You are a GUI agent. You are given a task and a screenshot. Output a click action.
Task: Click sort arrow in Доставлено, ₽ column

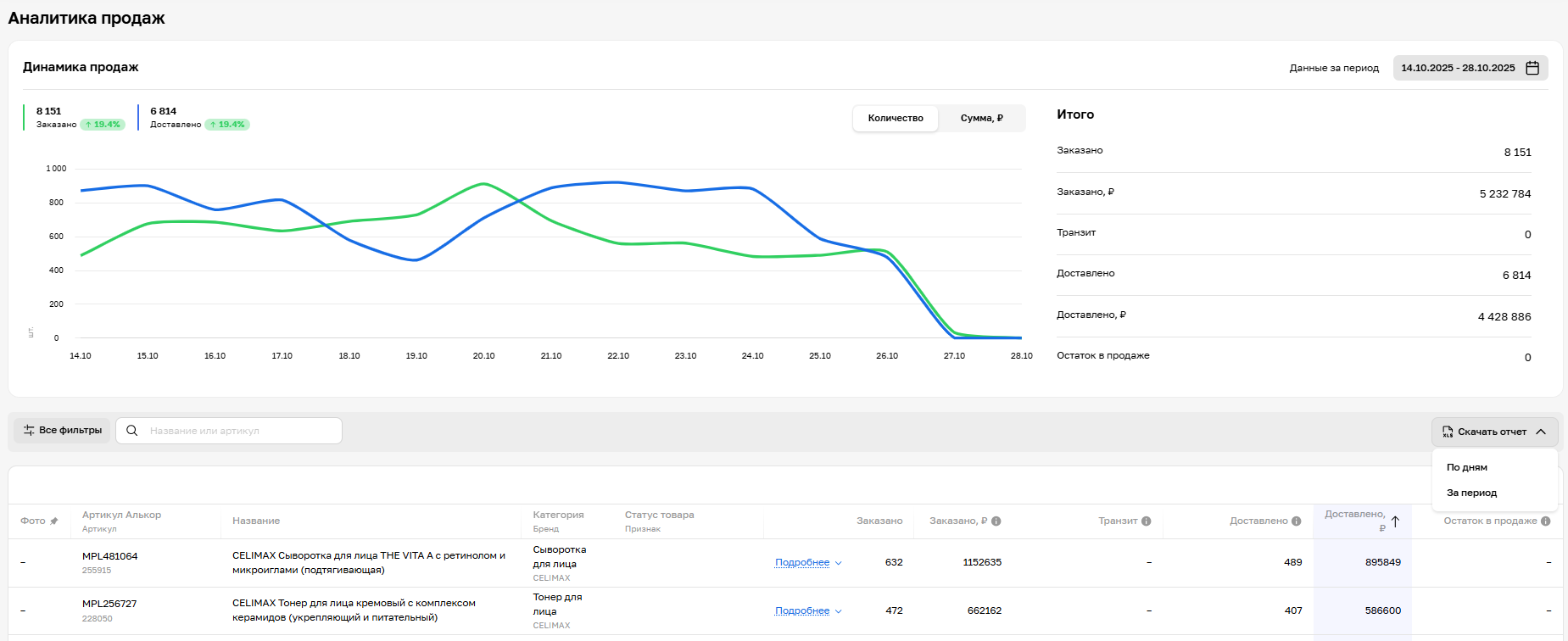click(1395, 521)
